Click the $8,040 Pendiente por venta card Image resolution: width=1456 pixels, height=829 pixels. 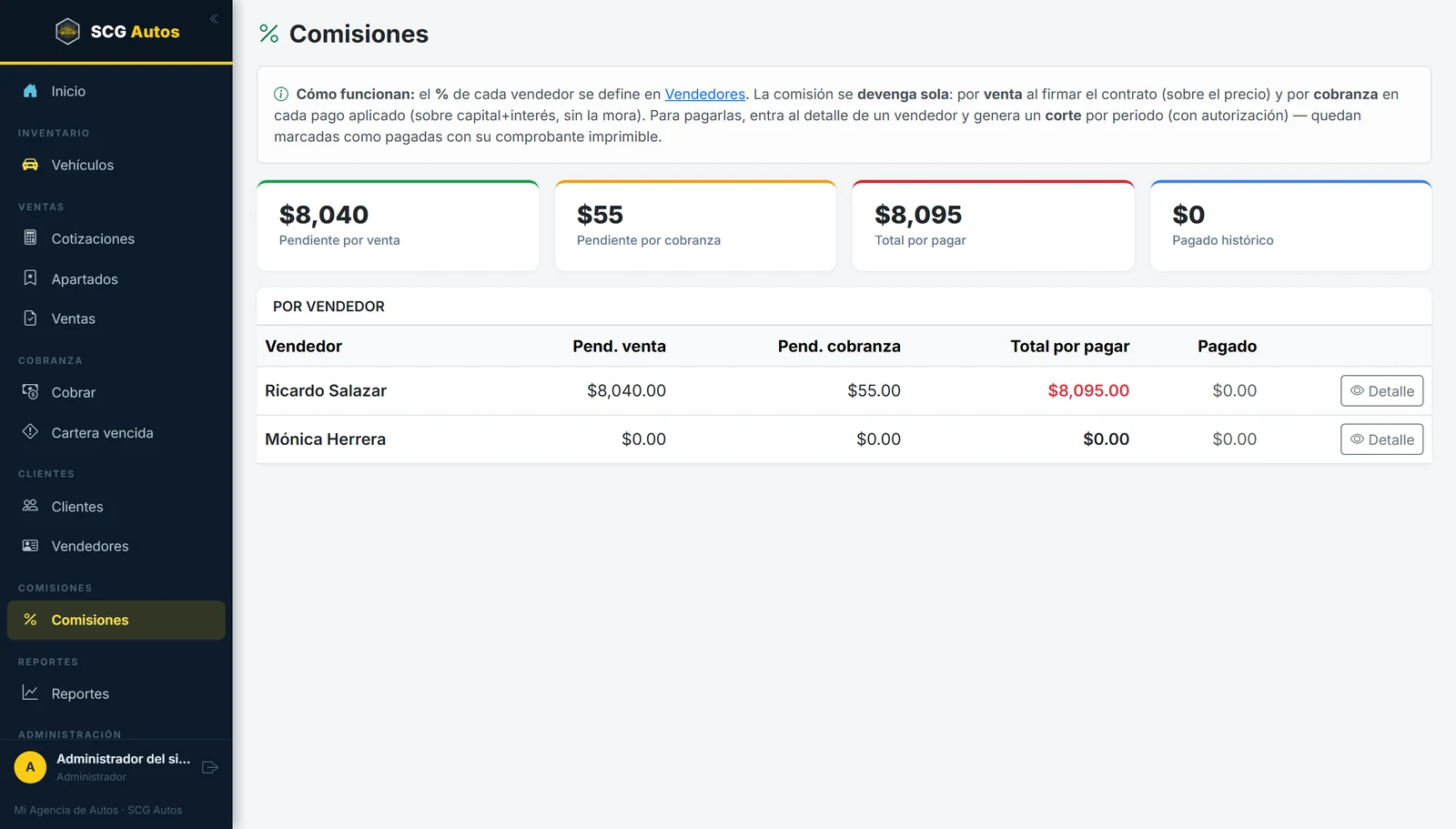pyautogui.click(x=398, y=225)
